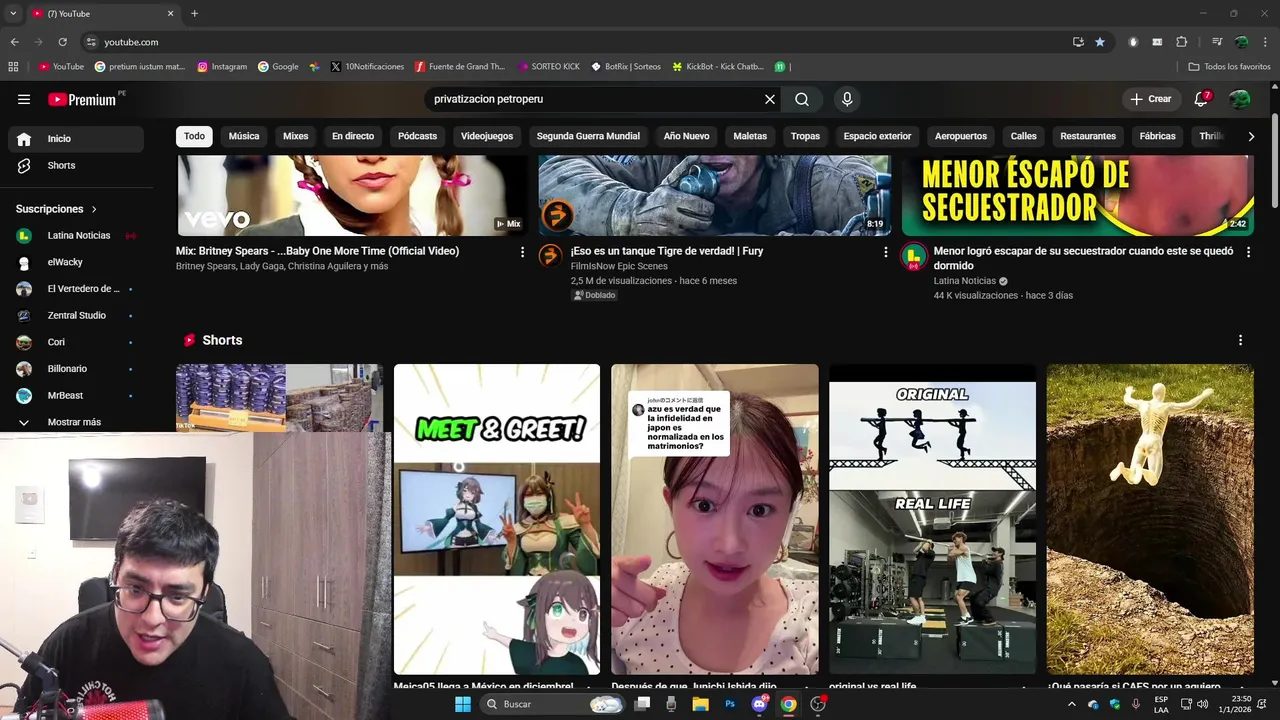The height and width of the screenshot is (720, 1280).
Task: Go back in browser history
Action: [x=14, y=42]
